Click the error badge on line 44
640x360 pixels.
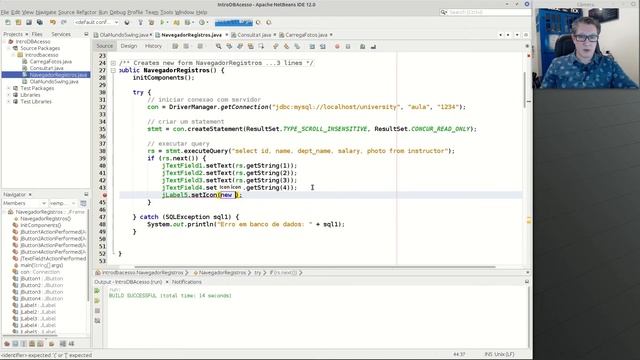coord(104,195)
